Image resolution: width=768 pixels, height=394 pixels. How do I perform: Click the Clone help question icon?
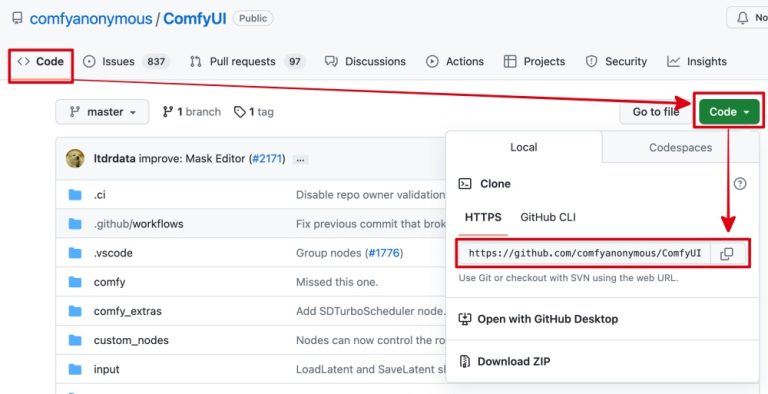tap(740, 184)
